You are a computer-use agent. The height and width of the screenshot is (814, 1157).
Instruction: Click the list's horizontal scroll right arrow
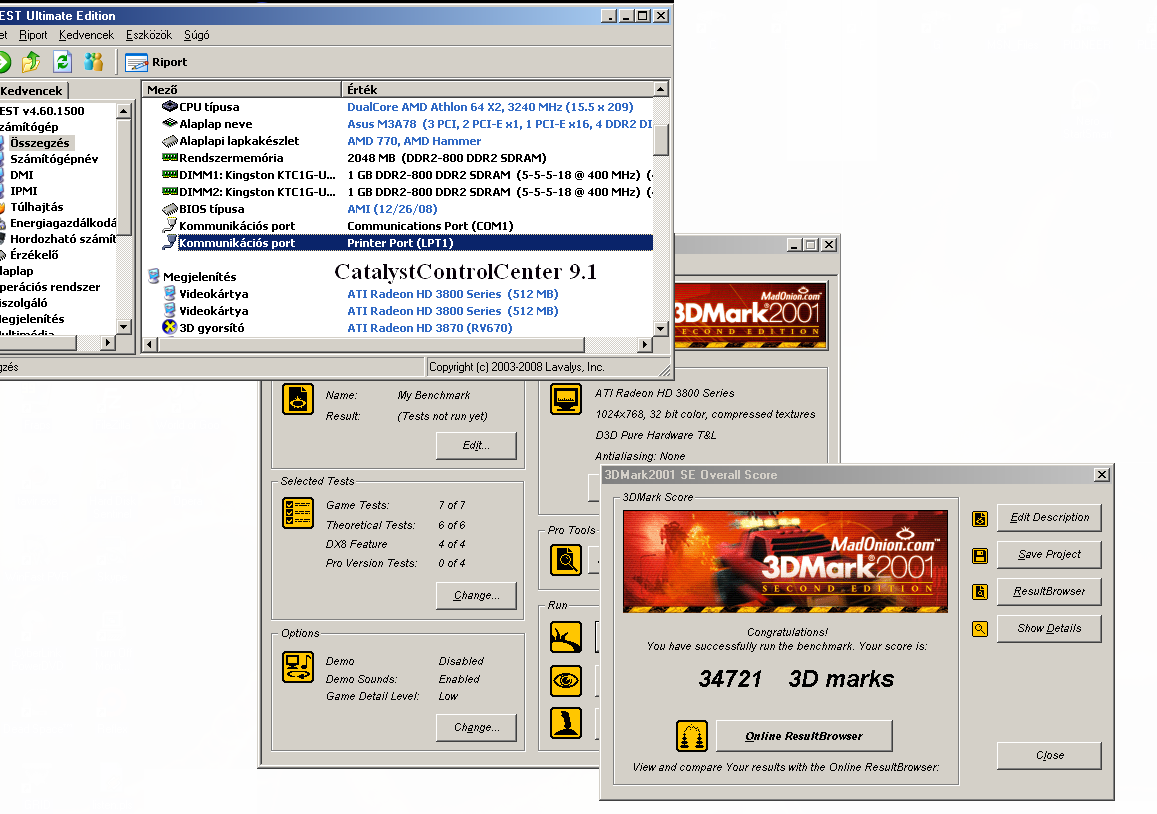(645, 344)
